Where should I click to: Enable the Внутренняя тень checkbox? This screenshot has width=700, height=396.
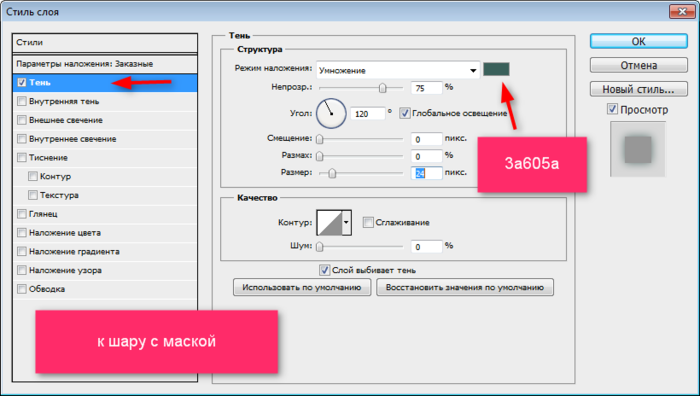point(21,101)
